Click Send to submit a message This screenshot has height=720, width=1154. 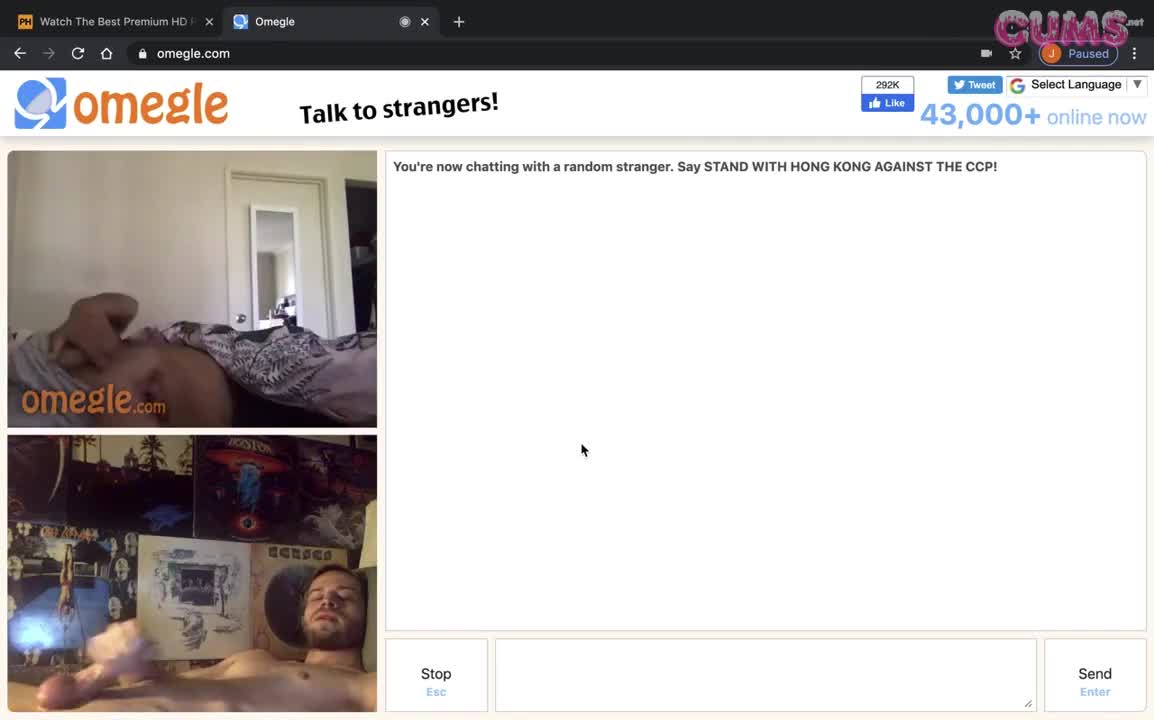pos(1094,674)
